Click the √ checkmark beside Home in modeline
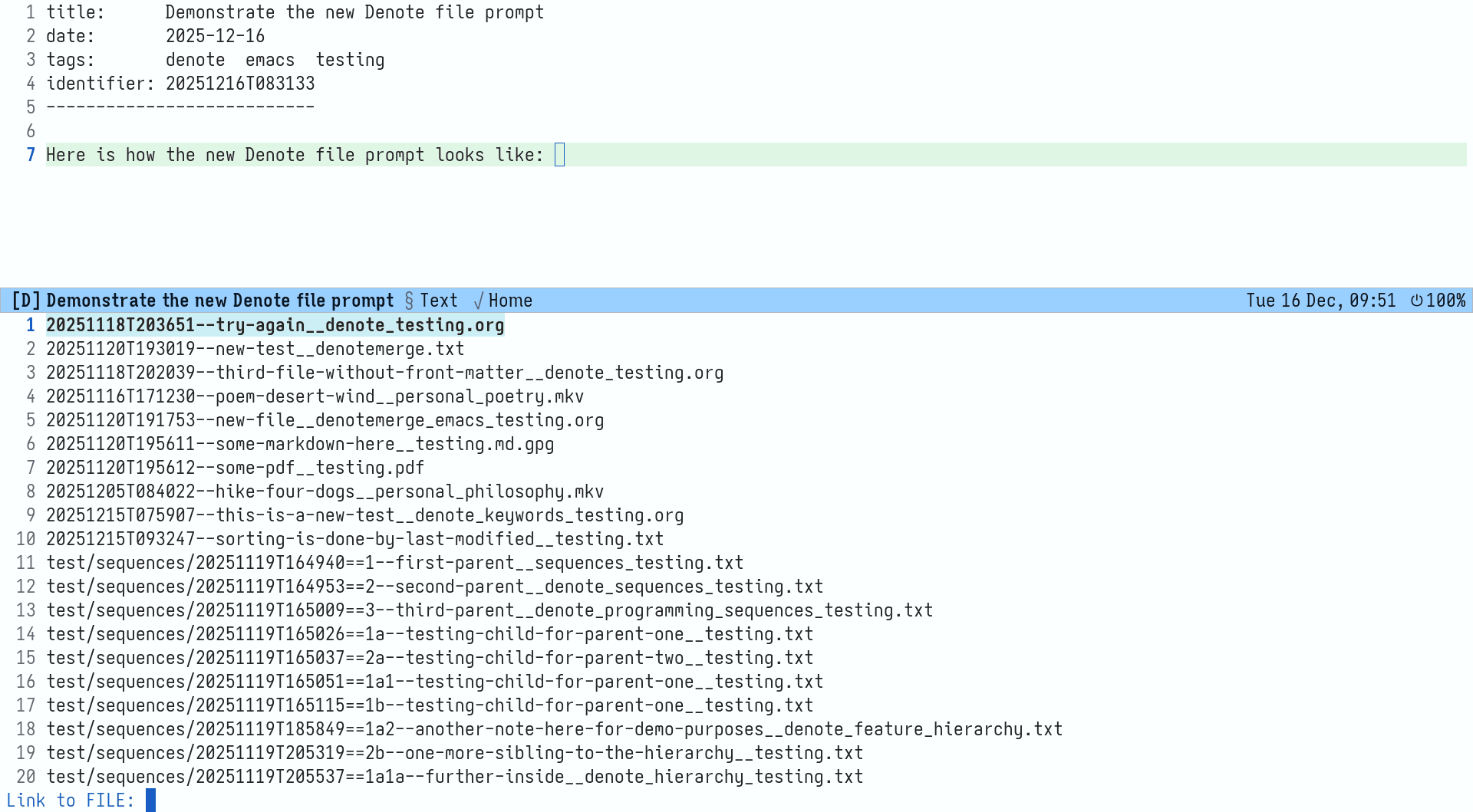 478,301
